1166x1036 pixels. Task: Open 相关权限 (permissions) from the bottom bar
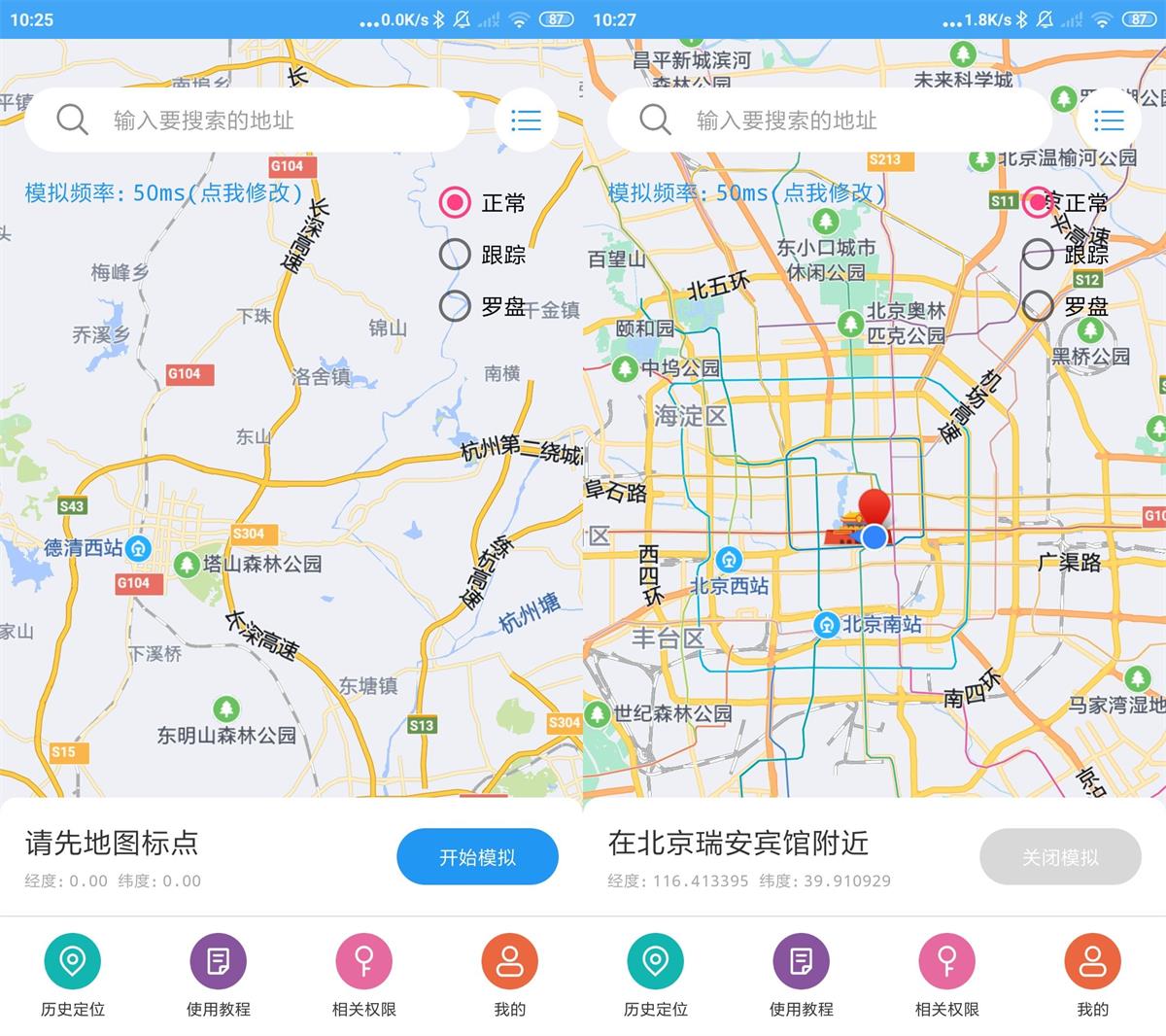pos(363,960)
